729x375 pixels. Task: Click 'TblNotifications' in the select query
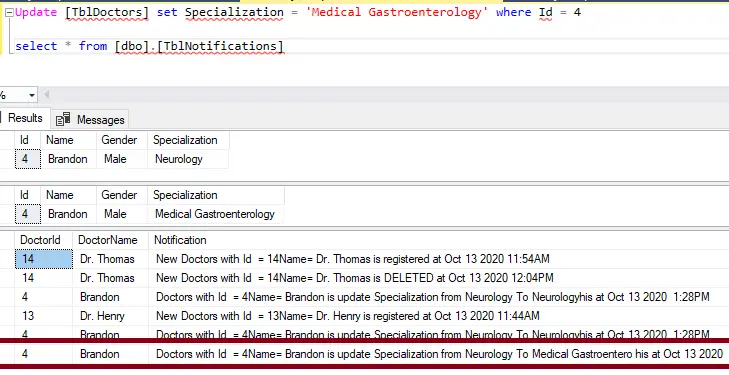click(220, 46)
